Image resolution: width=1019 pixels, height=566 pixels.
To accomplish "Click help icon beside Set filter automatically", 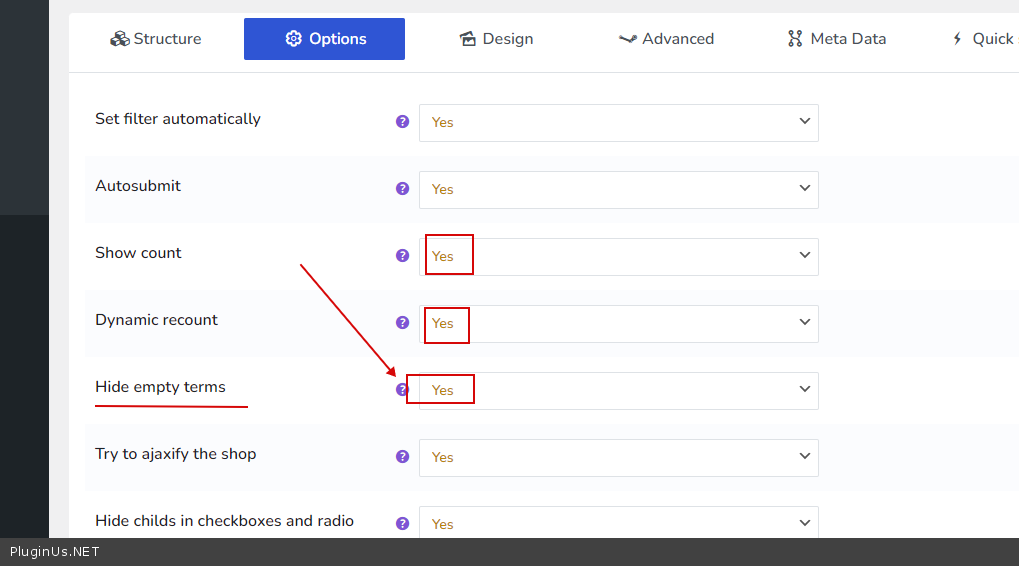I will (x=402, y=122).
